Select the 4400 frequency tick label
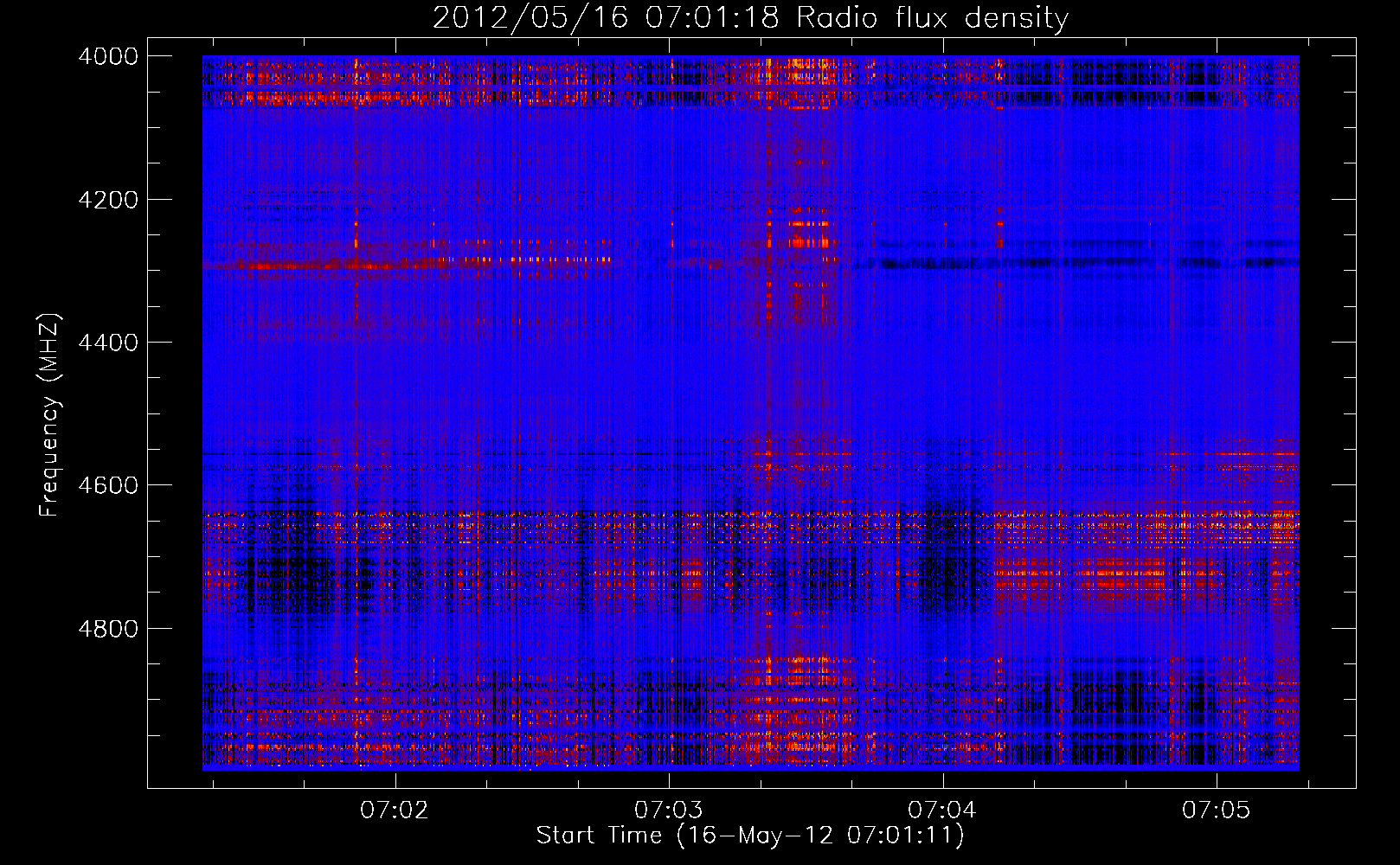Image resolution: width=1400 pixels, height=865 pixels. [108, 343]
